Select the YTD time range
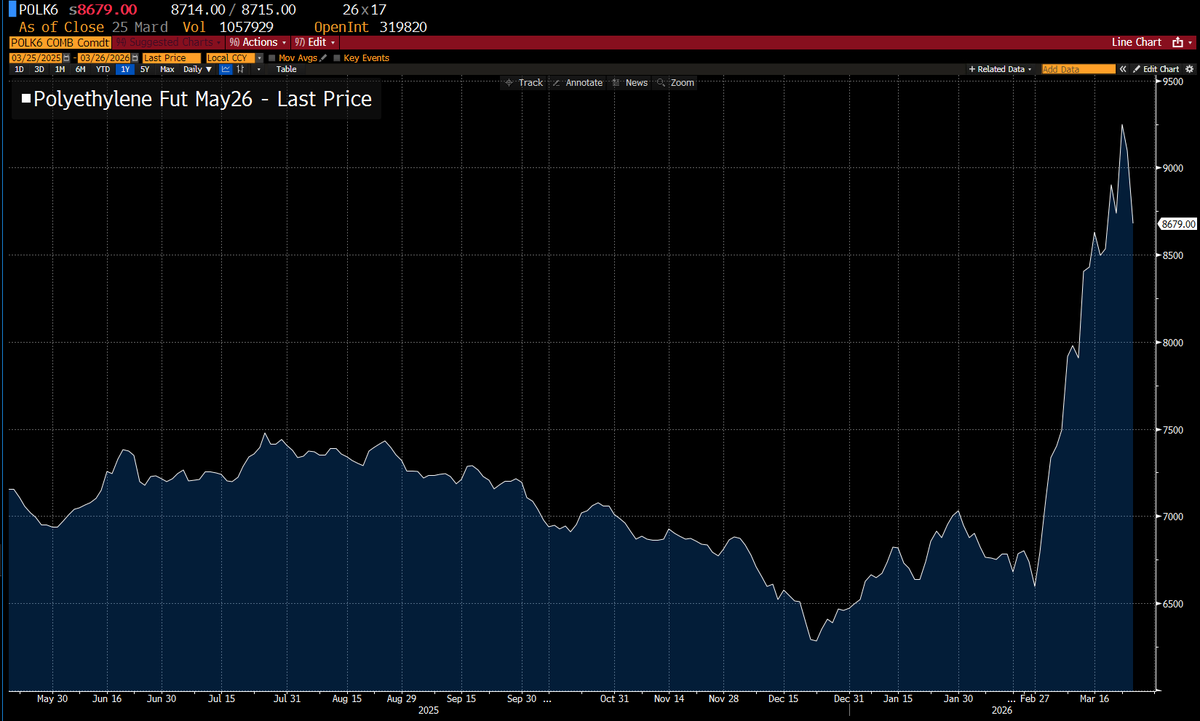This screenshot has width=1200, height=721. point(103,69)
